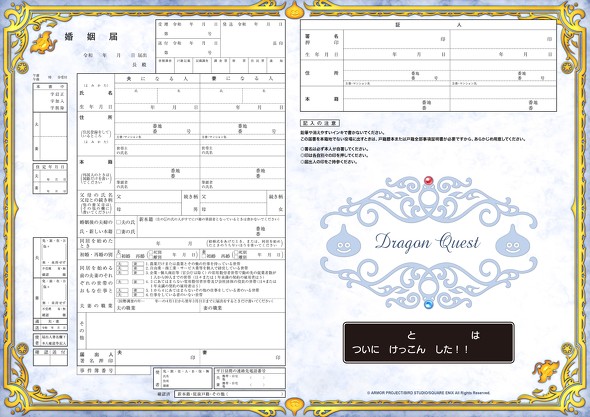Click the wife's given name (名) field
The height and width of the screenshot is (417, 590).
264,96
